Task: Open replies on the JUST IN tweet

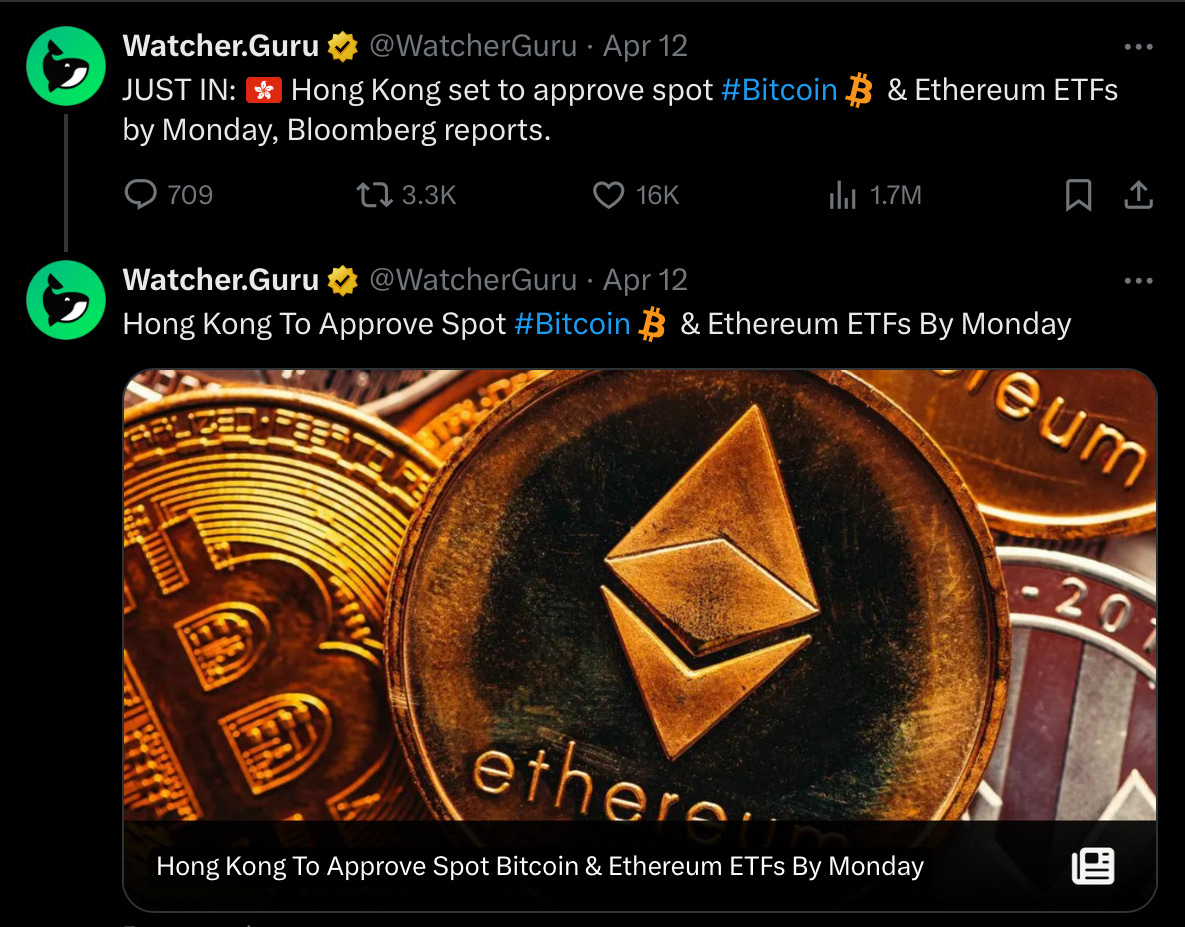Action: (169, 195)
